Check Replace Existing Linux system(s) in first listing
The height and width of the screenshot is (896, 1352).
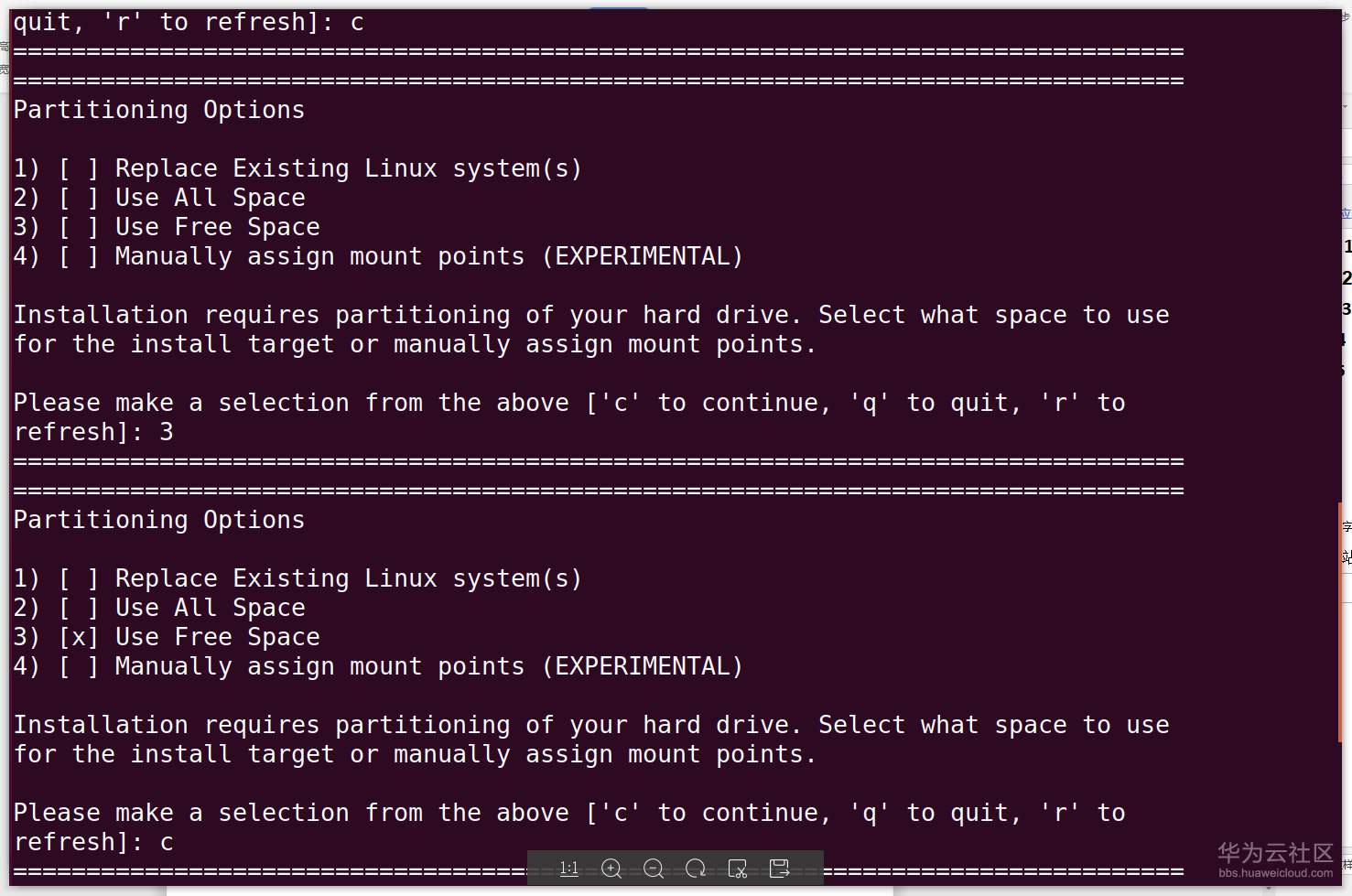(79, 168)
